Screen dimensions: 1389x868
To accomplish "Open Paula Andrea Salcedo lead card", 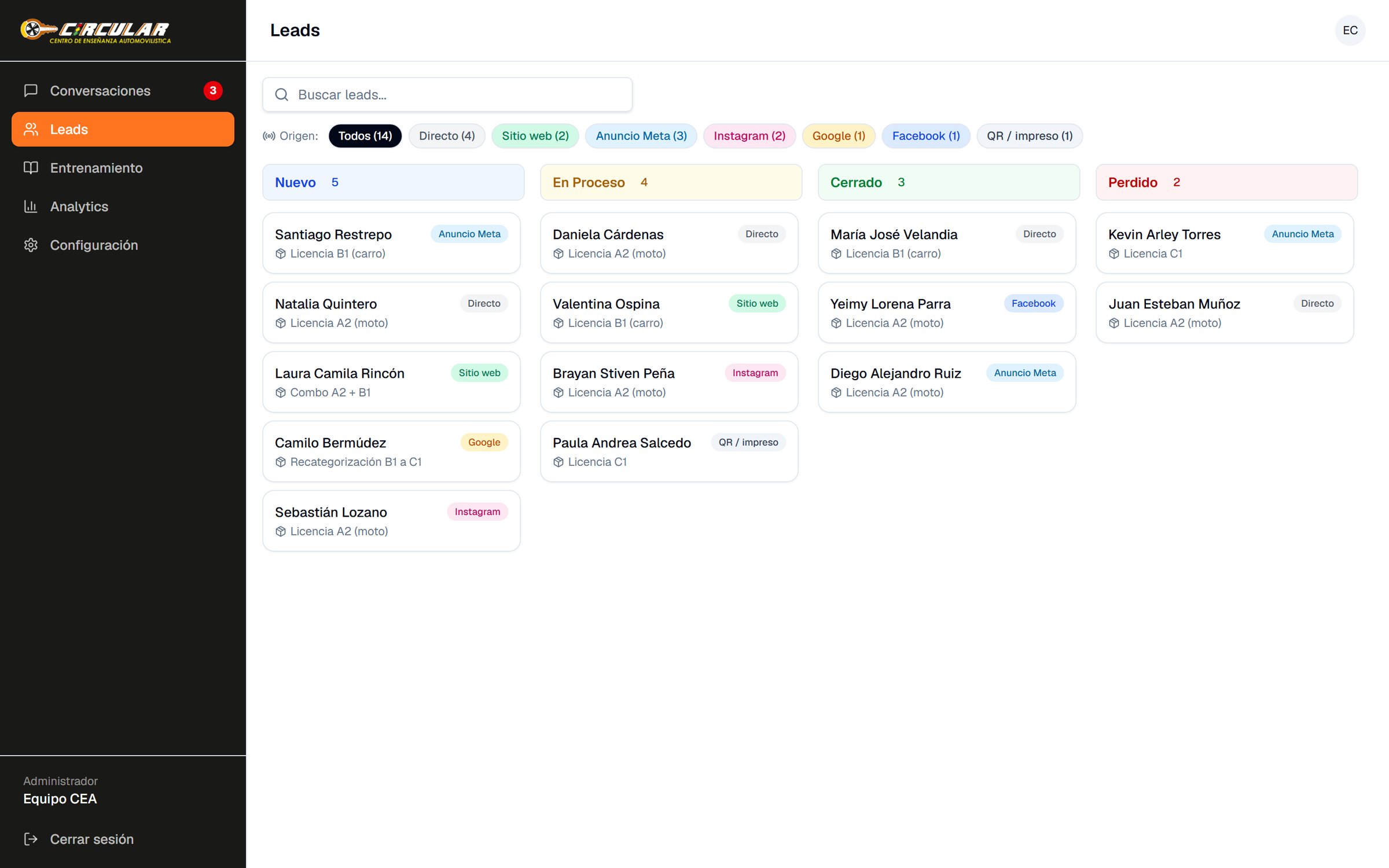I will pyautogui.click(x=669, y=451).
